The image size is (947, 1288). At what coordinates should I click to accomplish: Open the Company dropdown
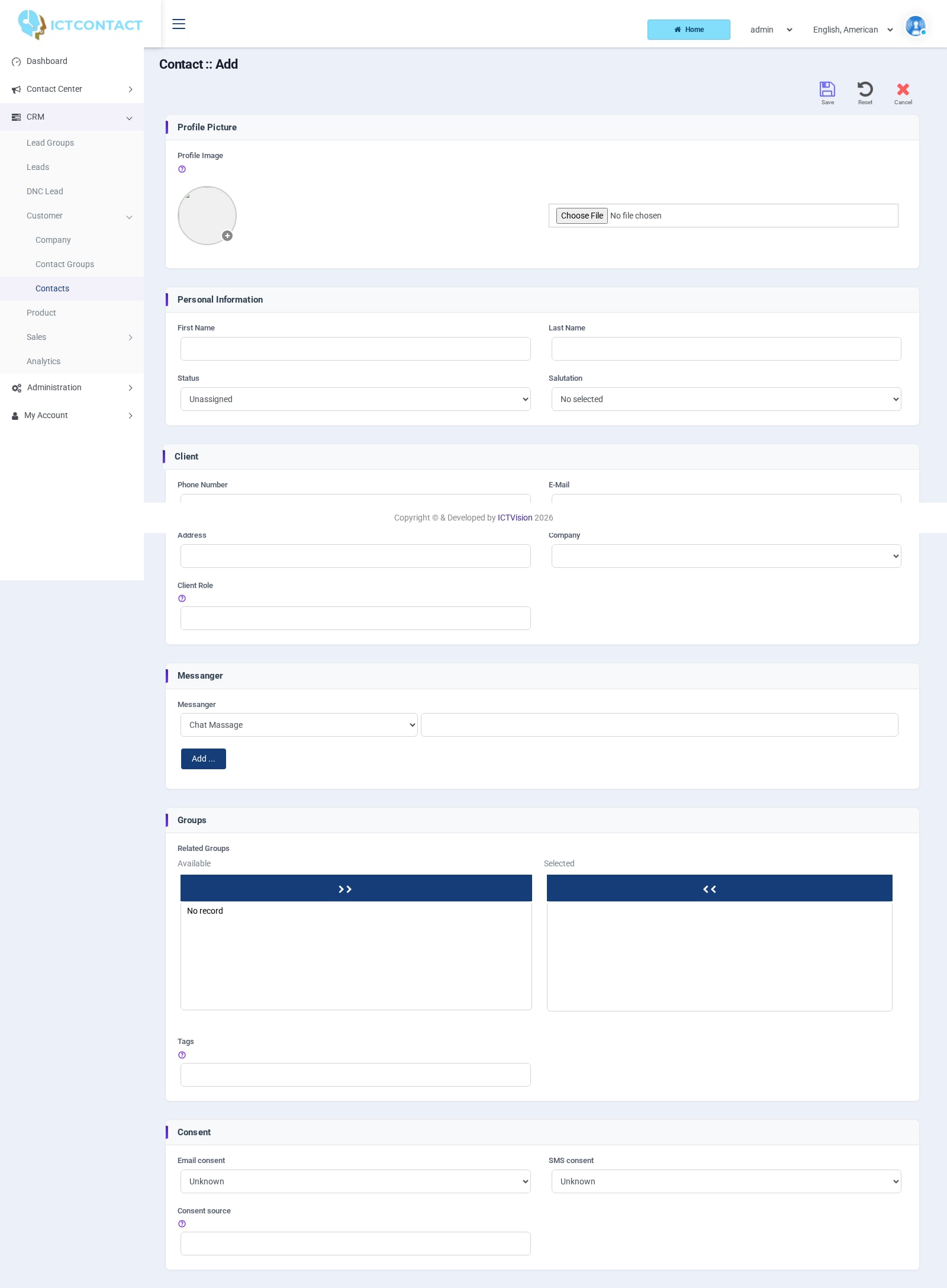[x=726, y=556]
